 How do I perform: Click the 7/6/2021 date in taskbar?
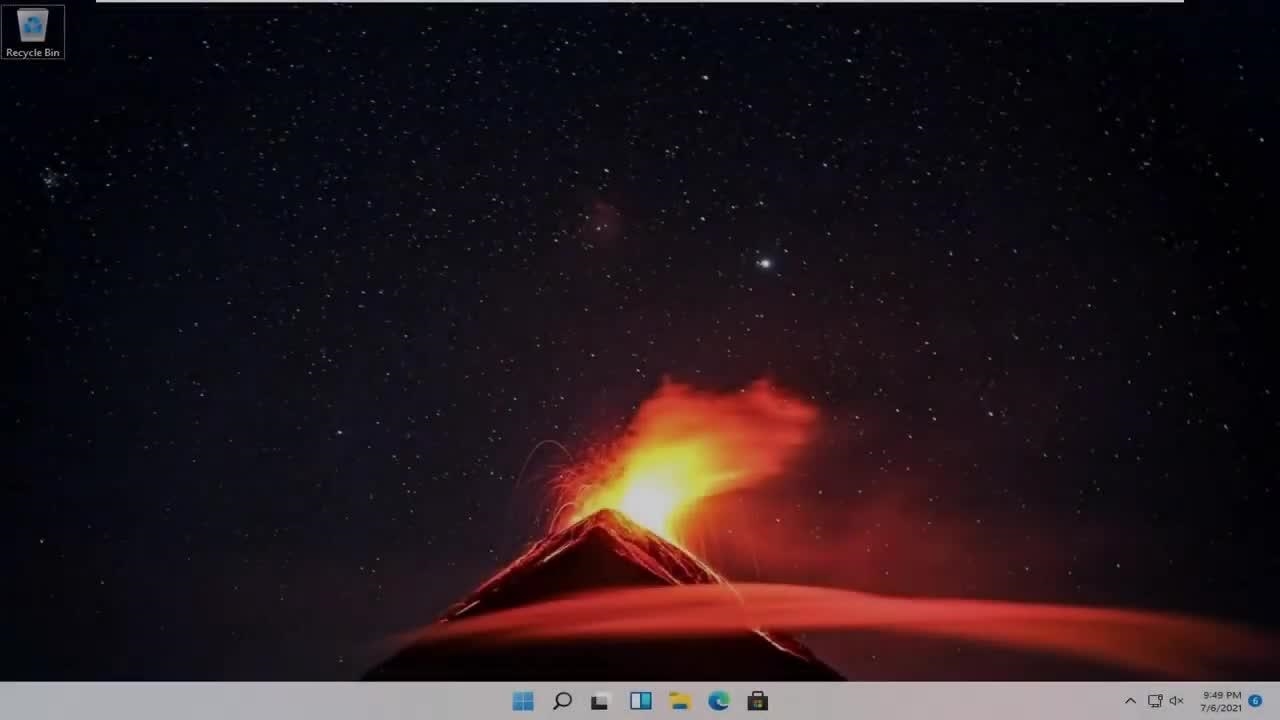(x=1221, y=708)
